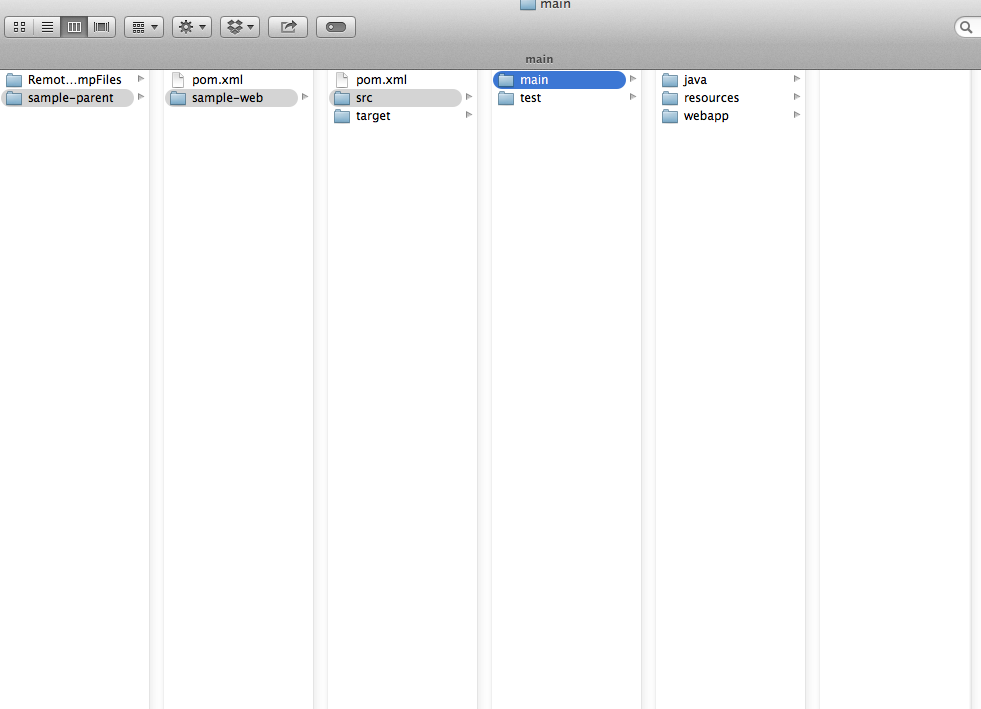The width and height of the screenshot is (981, 709).
Task: Select the webapp folder
Action: 723,116
